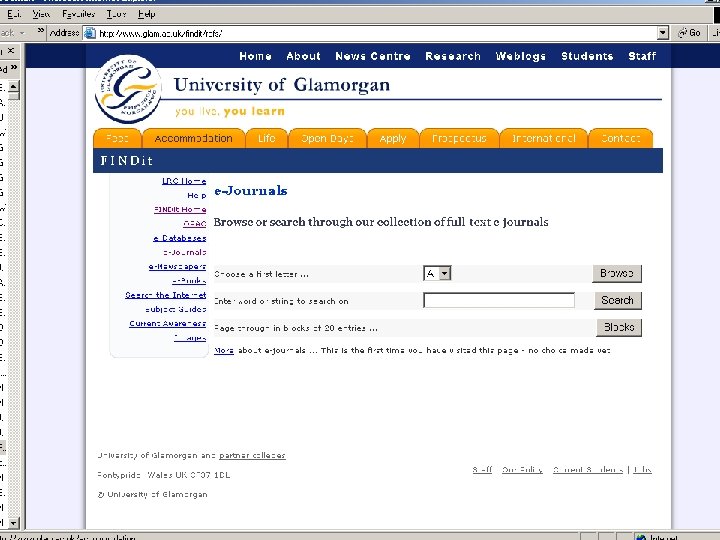Screen dimensions: 720x540
Task: Open the Favorites menu
Action: 79,14
